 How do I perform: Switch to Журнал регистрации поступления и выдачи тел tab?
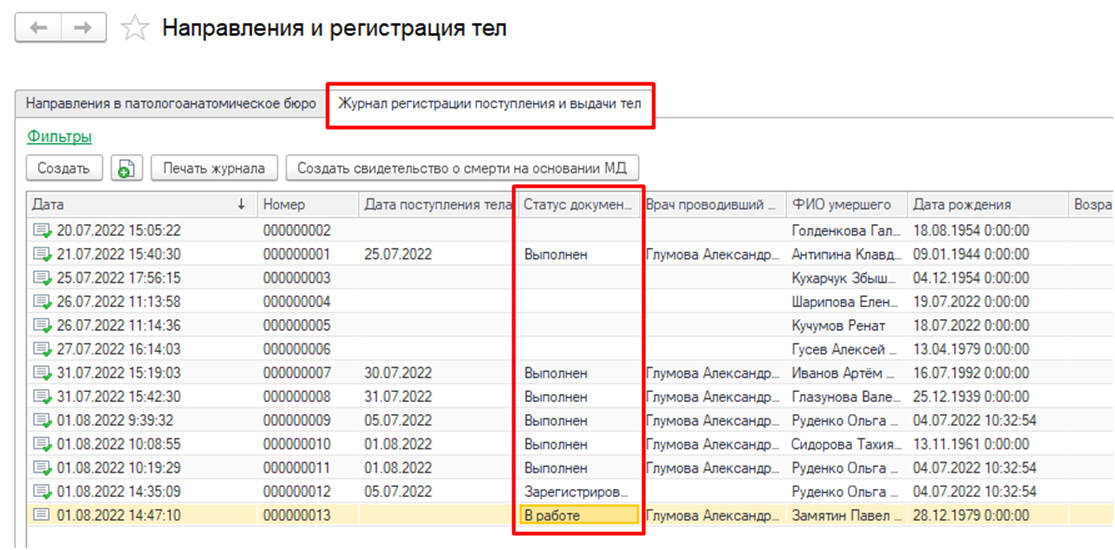click(489, 103)
